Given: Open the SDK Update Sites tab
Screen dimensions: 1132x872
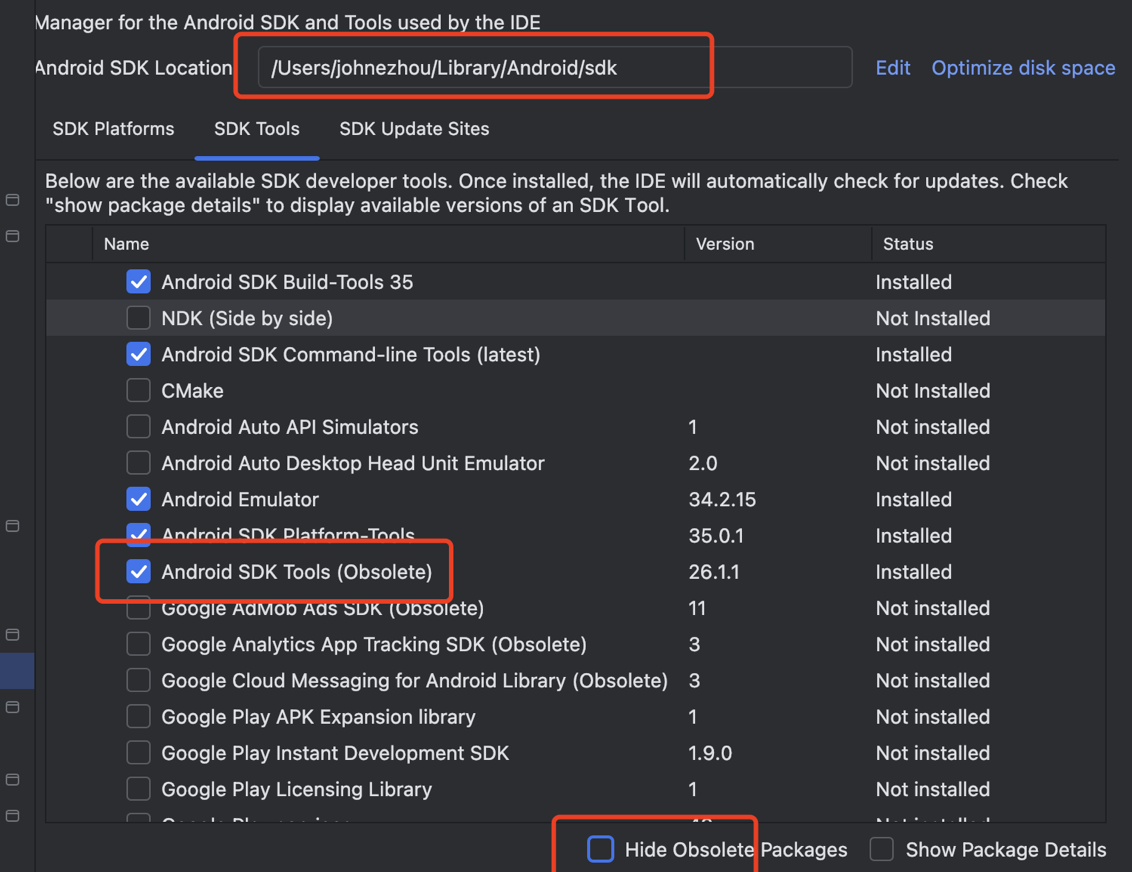Looking at the screenshot, I should coord(414,128).
